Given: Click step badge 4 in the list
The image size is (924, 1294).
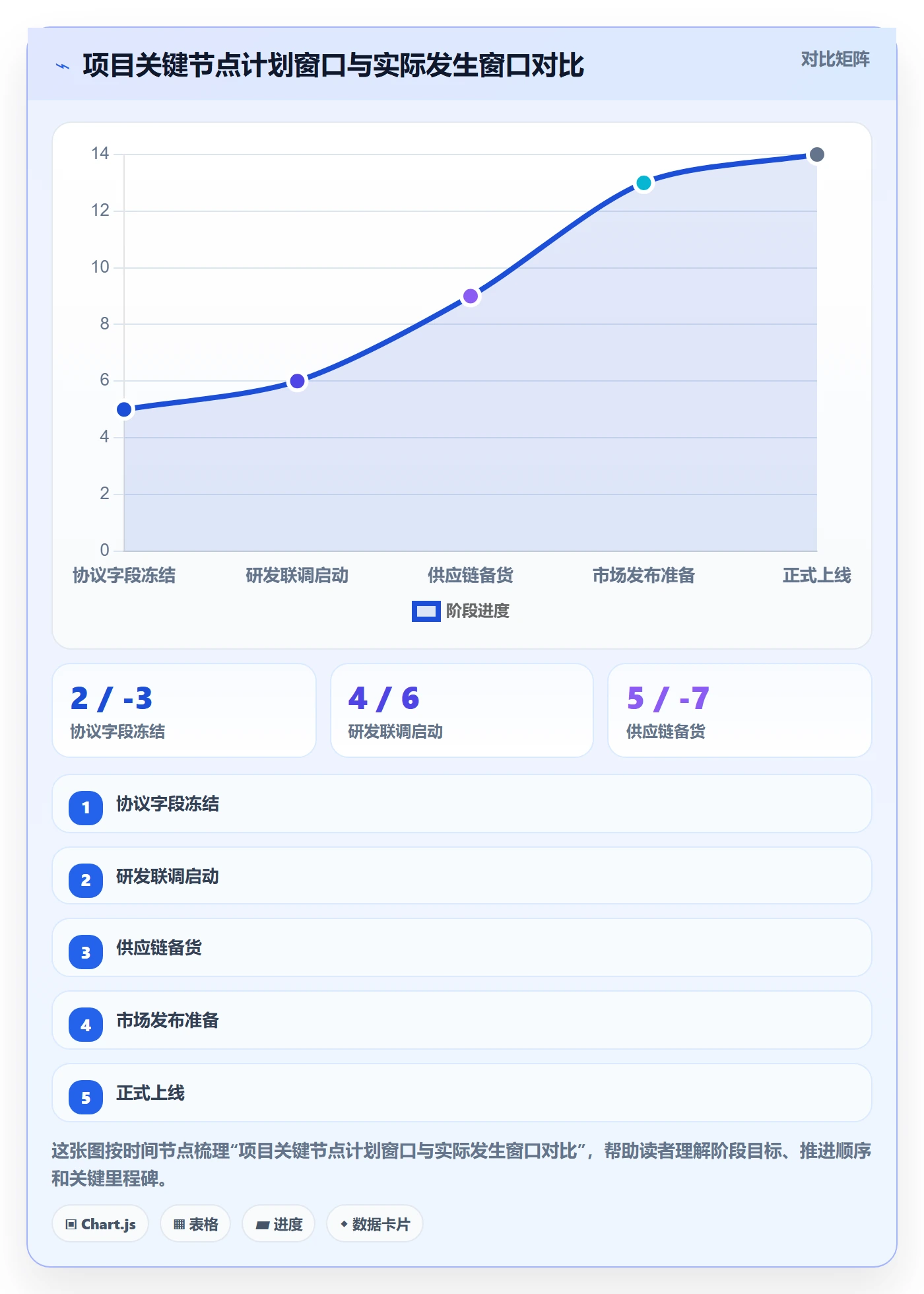Looking at the screenshot, I should (86, 1025).
